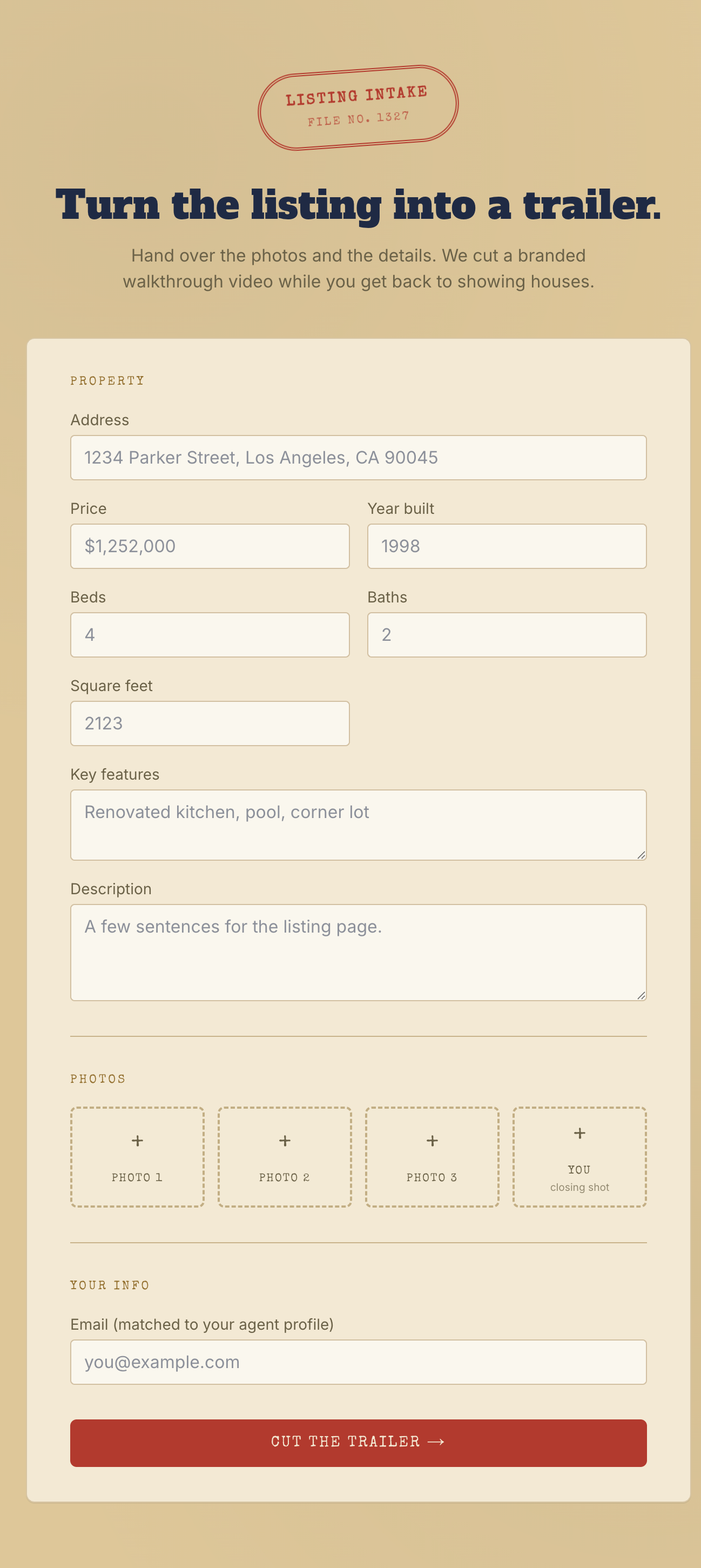Screen dimensions: 701x1568
Task: Focus the Price field
Action: tap(210, 546)
